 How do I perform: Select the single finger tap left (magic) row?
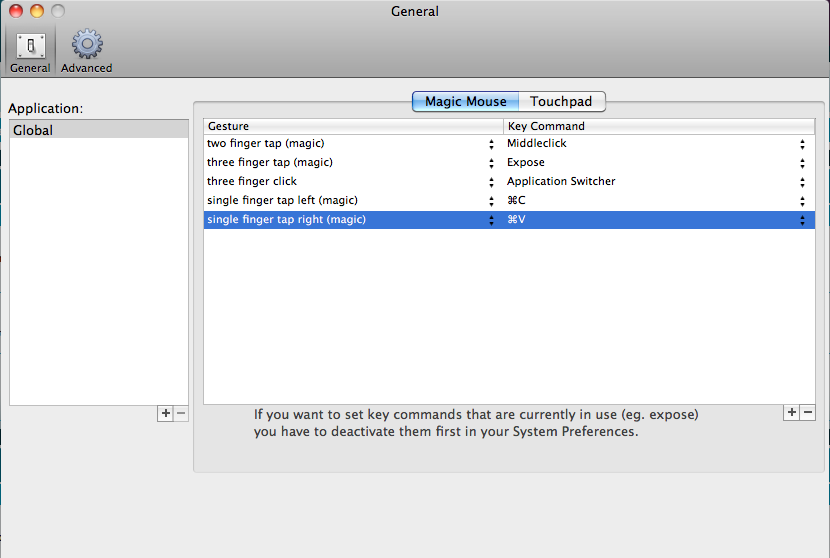(x=509, y=201)
